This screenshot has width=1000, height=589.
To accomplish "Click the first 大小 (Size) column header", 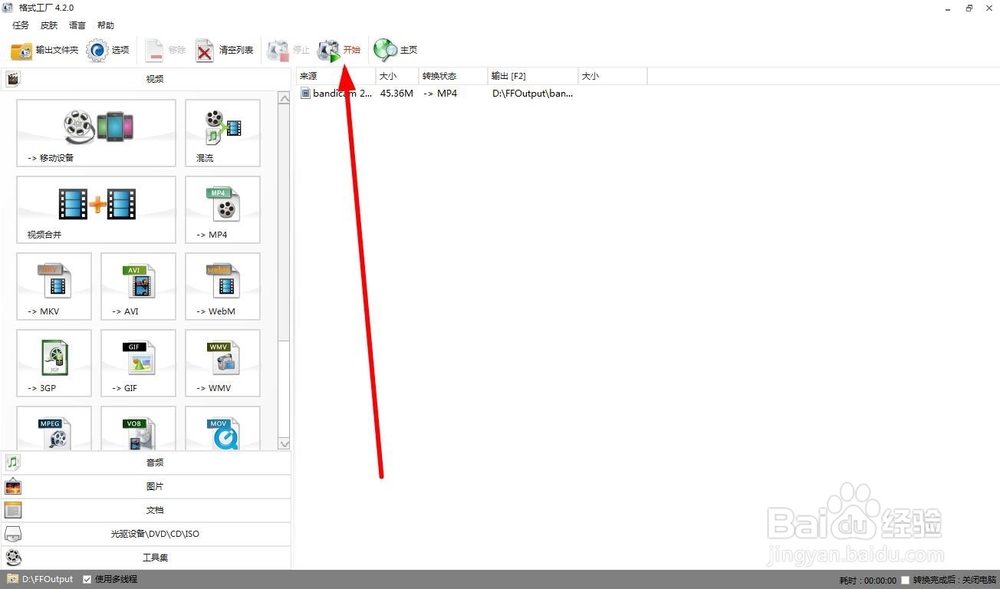I will pyautogui.click(x=397, y=76).
